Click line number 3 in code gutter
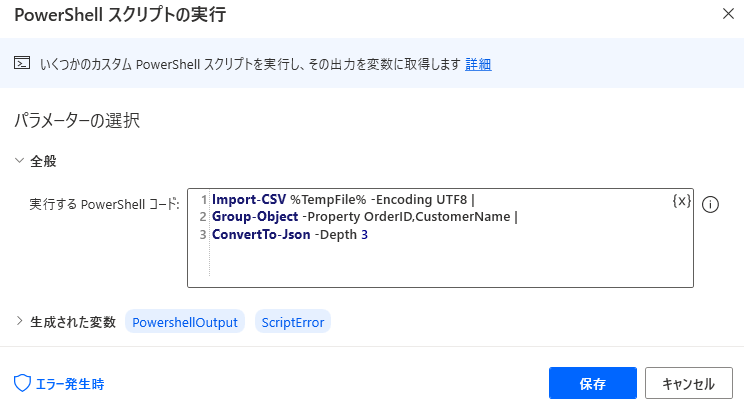The image size is (744, 413). pos(203,235)
